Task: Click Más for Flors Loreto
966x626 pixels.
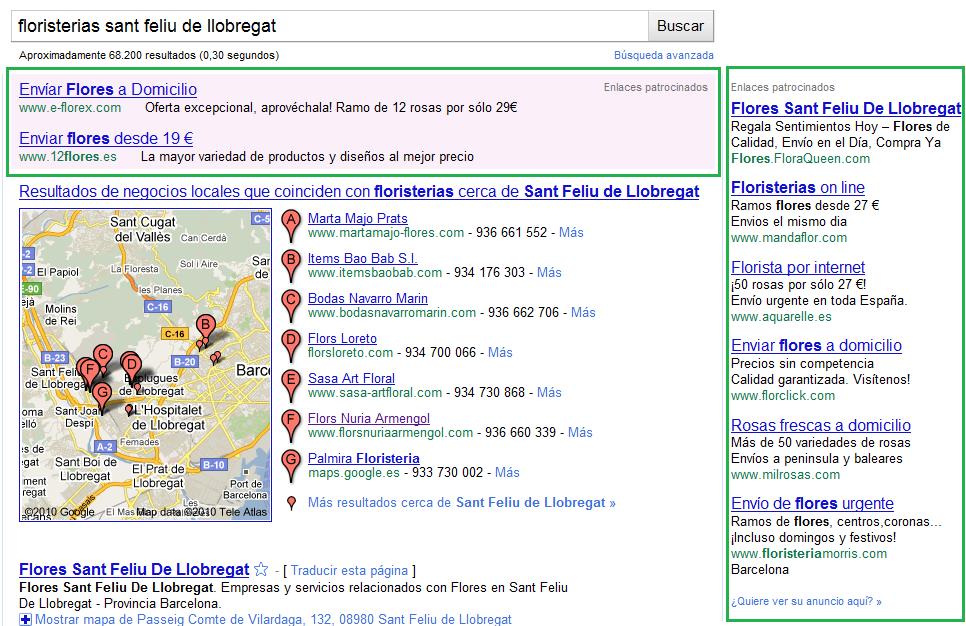Action: 500,352
